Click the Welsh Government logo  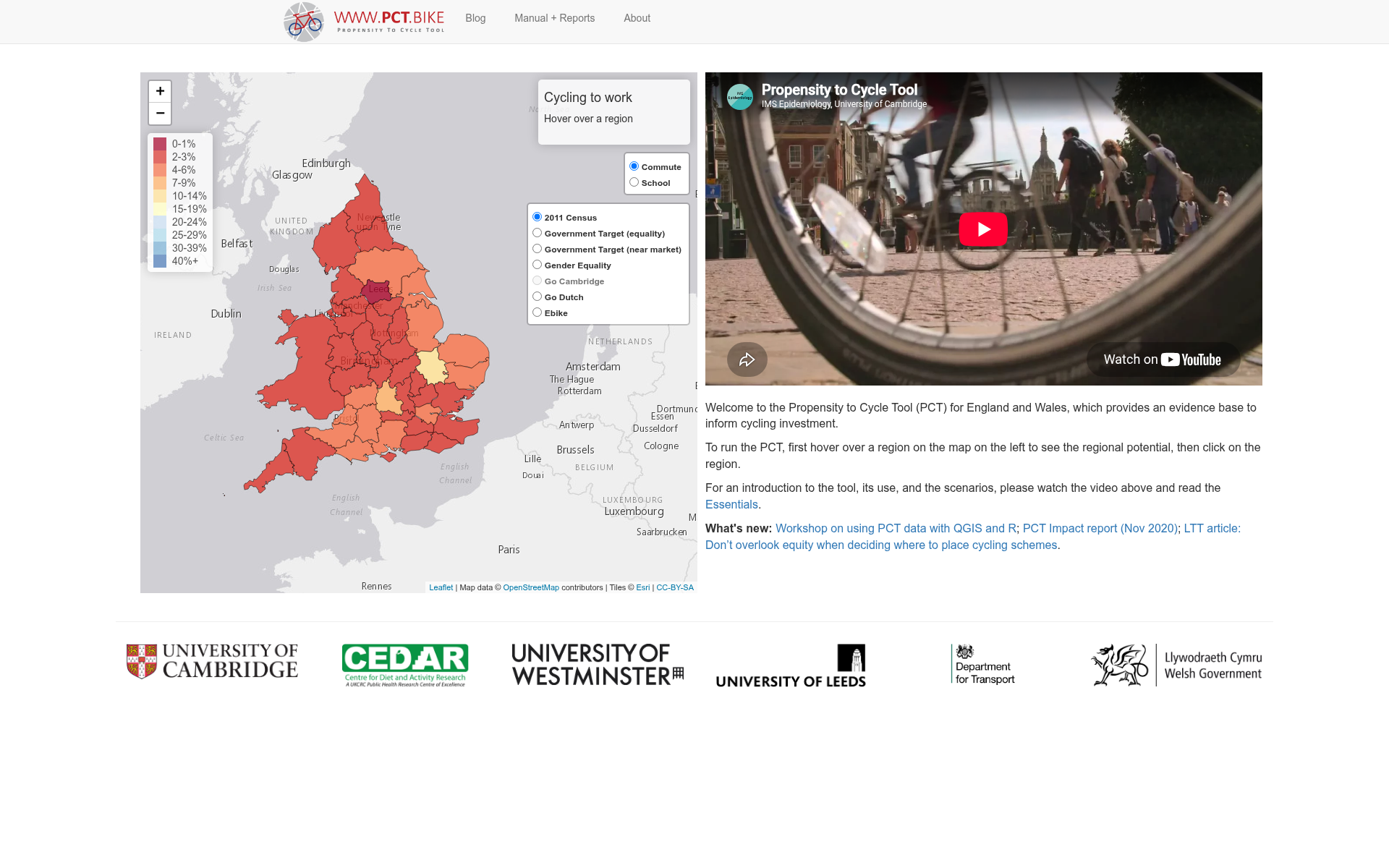(1176, 665)
